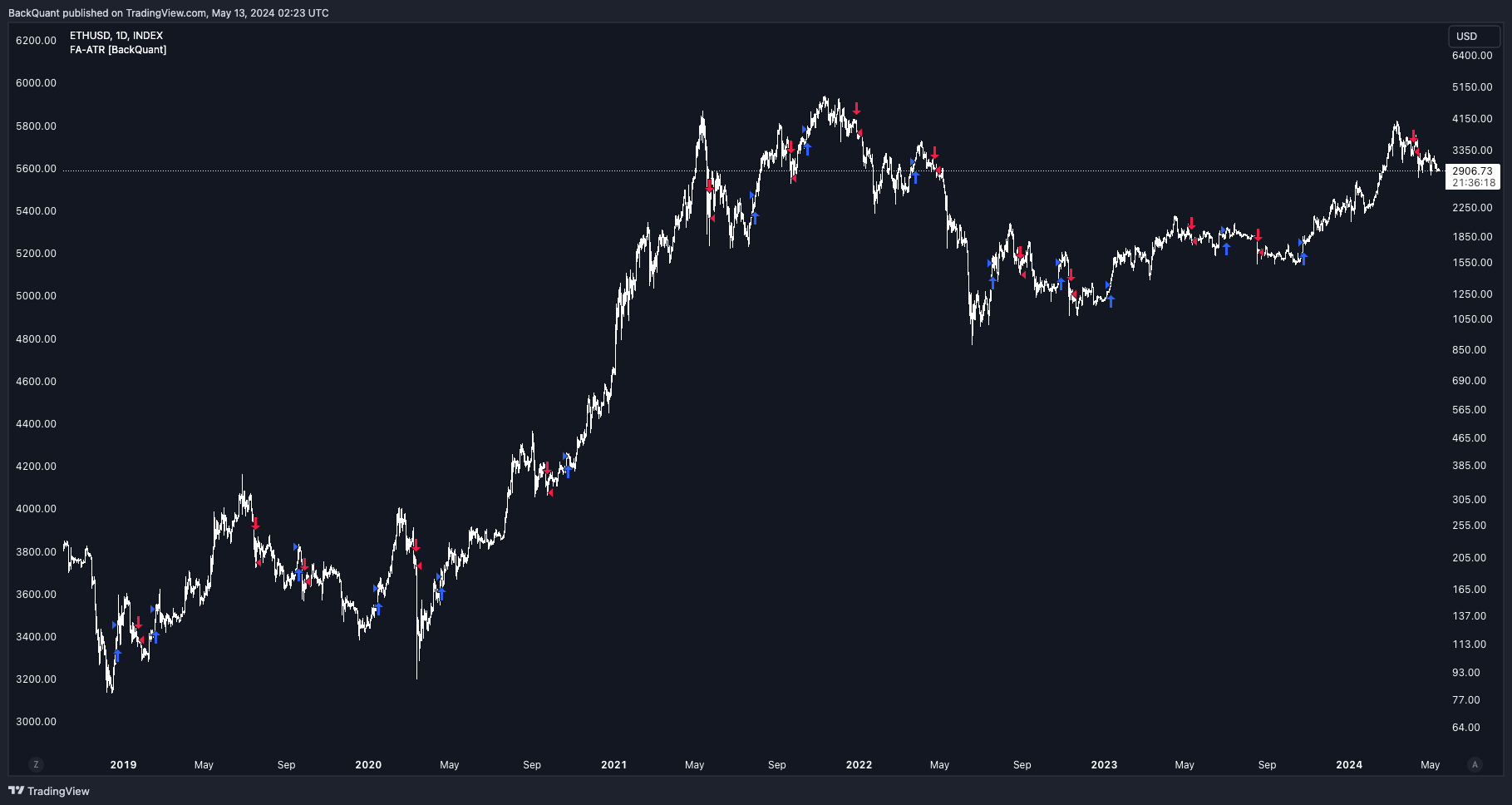
Task: Click the 2024 label on time axis
Action: pos(1349,765)
